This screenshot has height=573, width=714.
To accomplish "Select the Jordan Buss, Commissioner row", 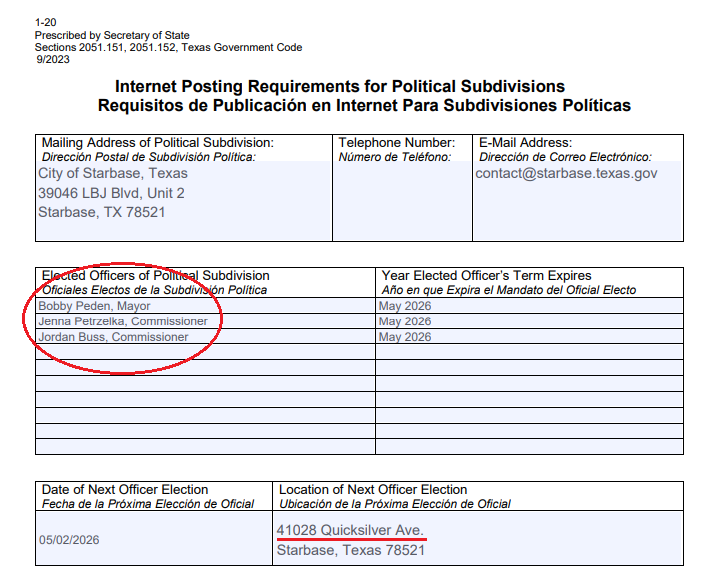I will pyautogui.click(x=205, y=337).
